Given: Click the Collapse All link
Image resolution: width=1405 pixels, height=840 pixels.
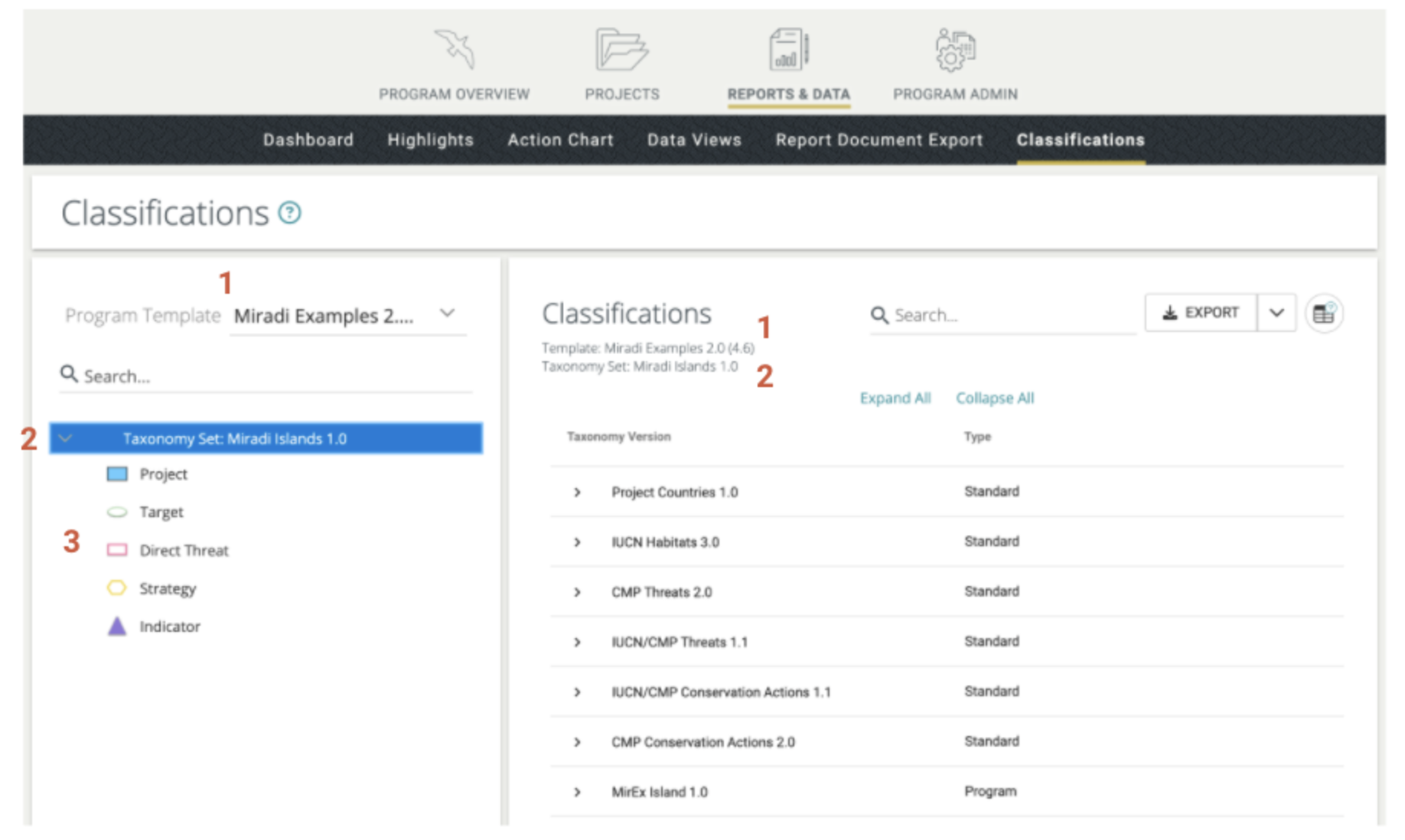Looking at the screenshot, I should pyautogui.click(x=994, y=398).
